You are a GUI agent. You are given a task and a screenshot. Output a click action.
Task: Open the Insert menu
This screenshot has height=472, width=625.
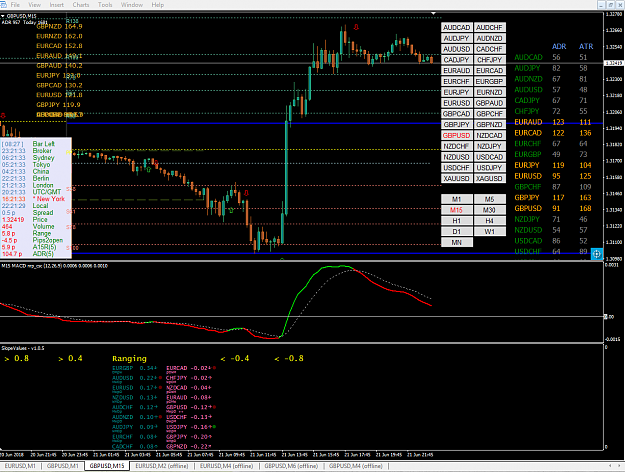tap(57, 5)
